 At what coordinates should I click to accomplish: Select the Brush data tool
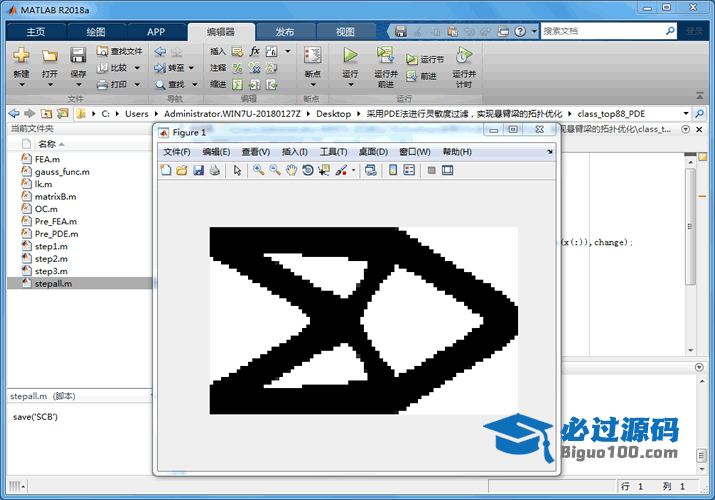click(x=341, y=170)
